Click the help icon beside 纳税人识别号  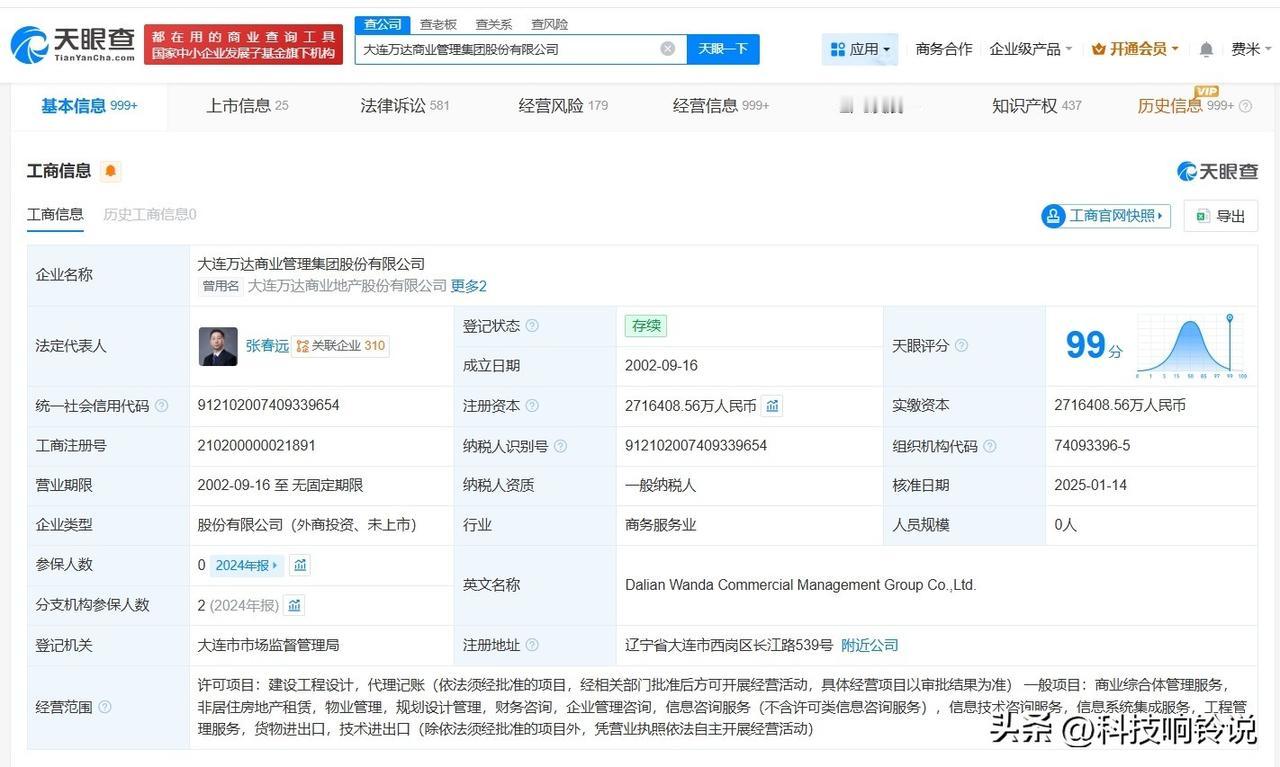[x=560, y=446]
